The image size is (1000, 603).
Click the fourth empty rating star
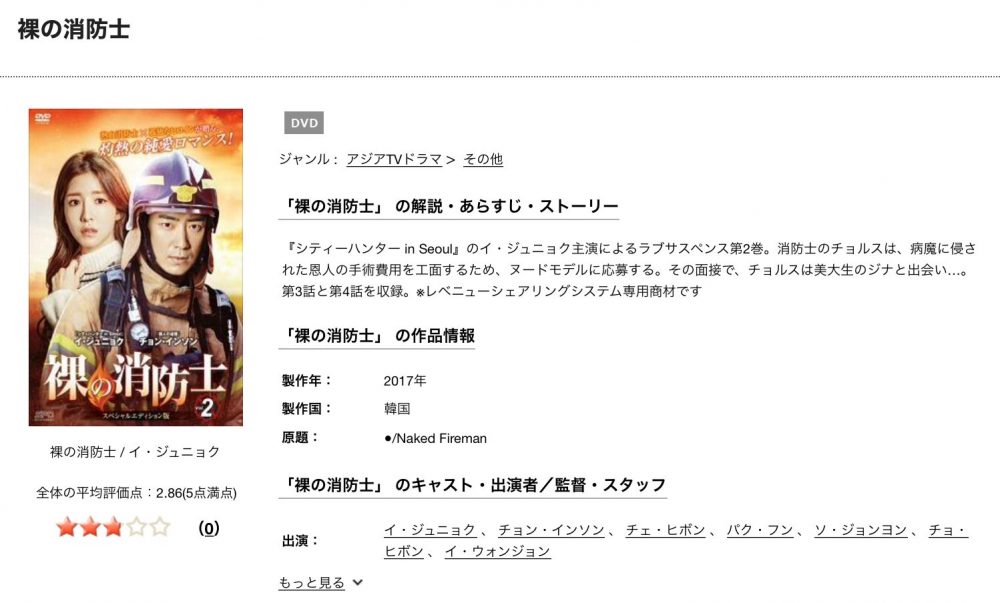tap(136, 527)
